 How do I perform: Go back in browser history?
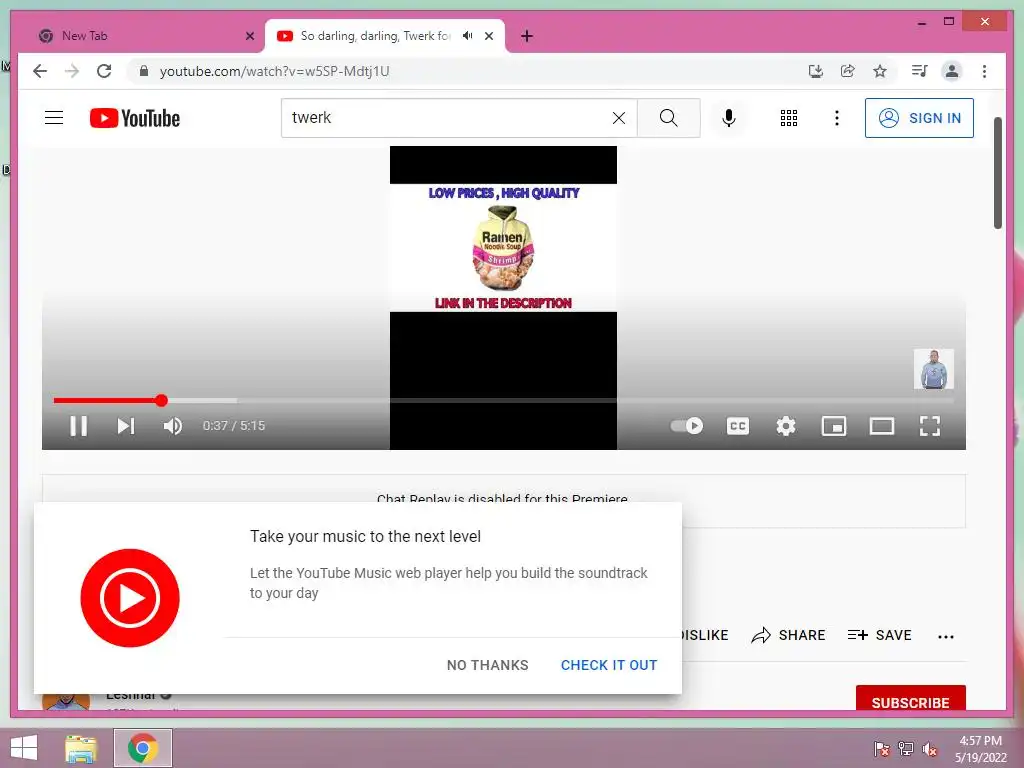tap(40, 71)
